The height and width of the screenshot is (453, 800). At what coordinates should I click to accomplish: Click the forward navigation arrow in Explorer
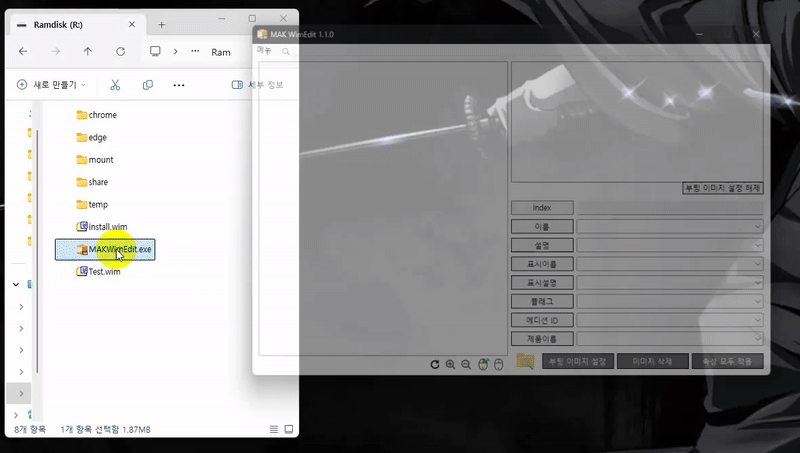56,52
